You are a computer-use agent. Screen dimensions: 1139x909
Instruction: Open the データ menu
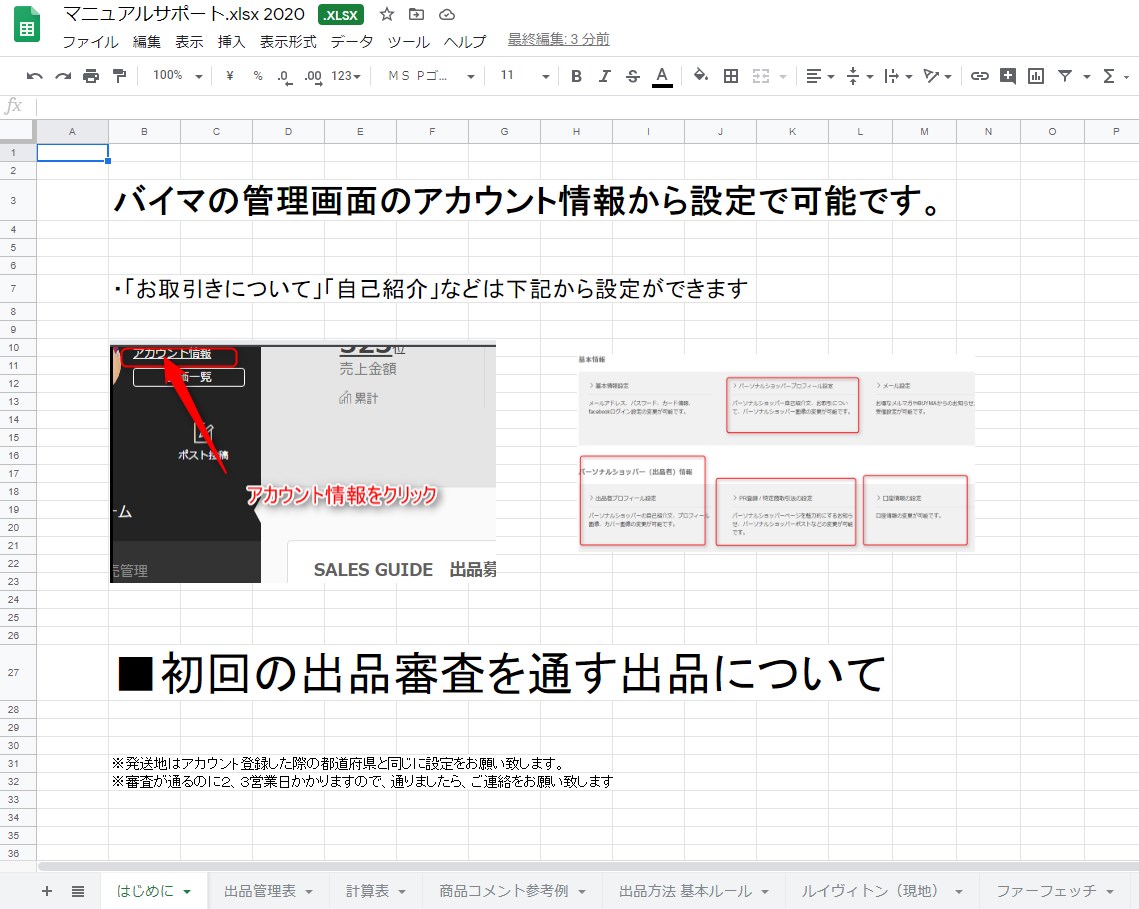(352, 41)
